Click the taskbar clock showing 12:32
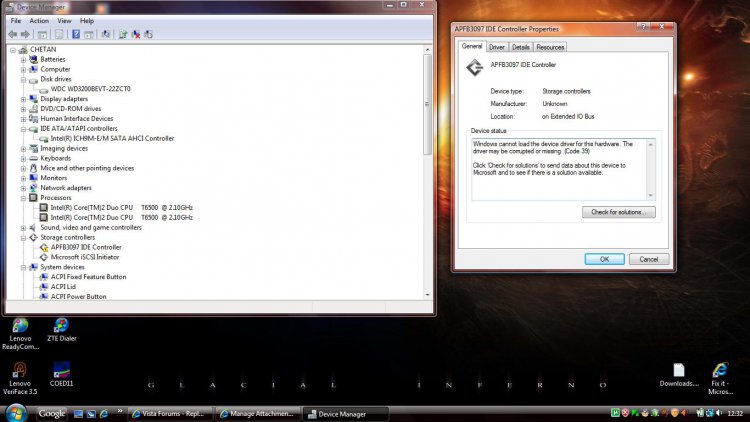The image size is (750, 422). click(x=735, y=413)
